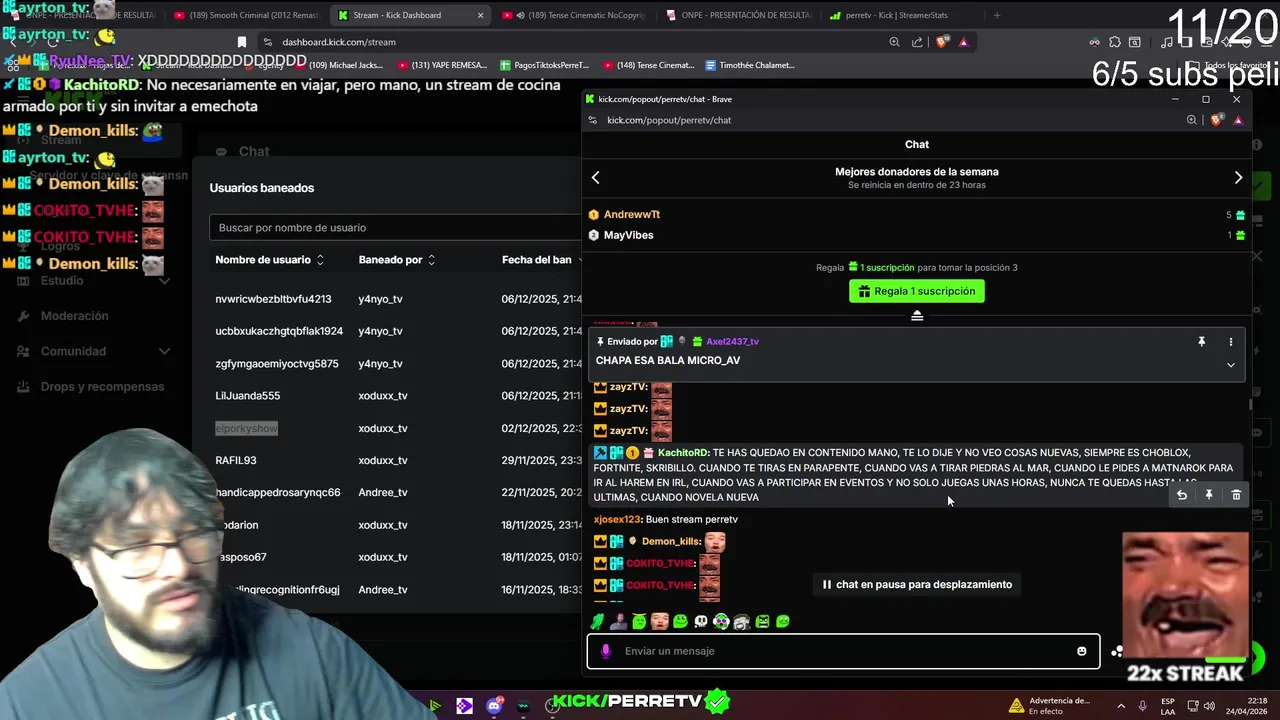Expand the Comunidad sidebar section
The width and height of the screenshot is (1280, 720).
pyautogui.click(x=91, y=351)
